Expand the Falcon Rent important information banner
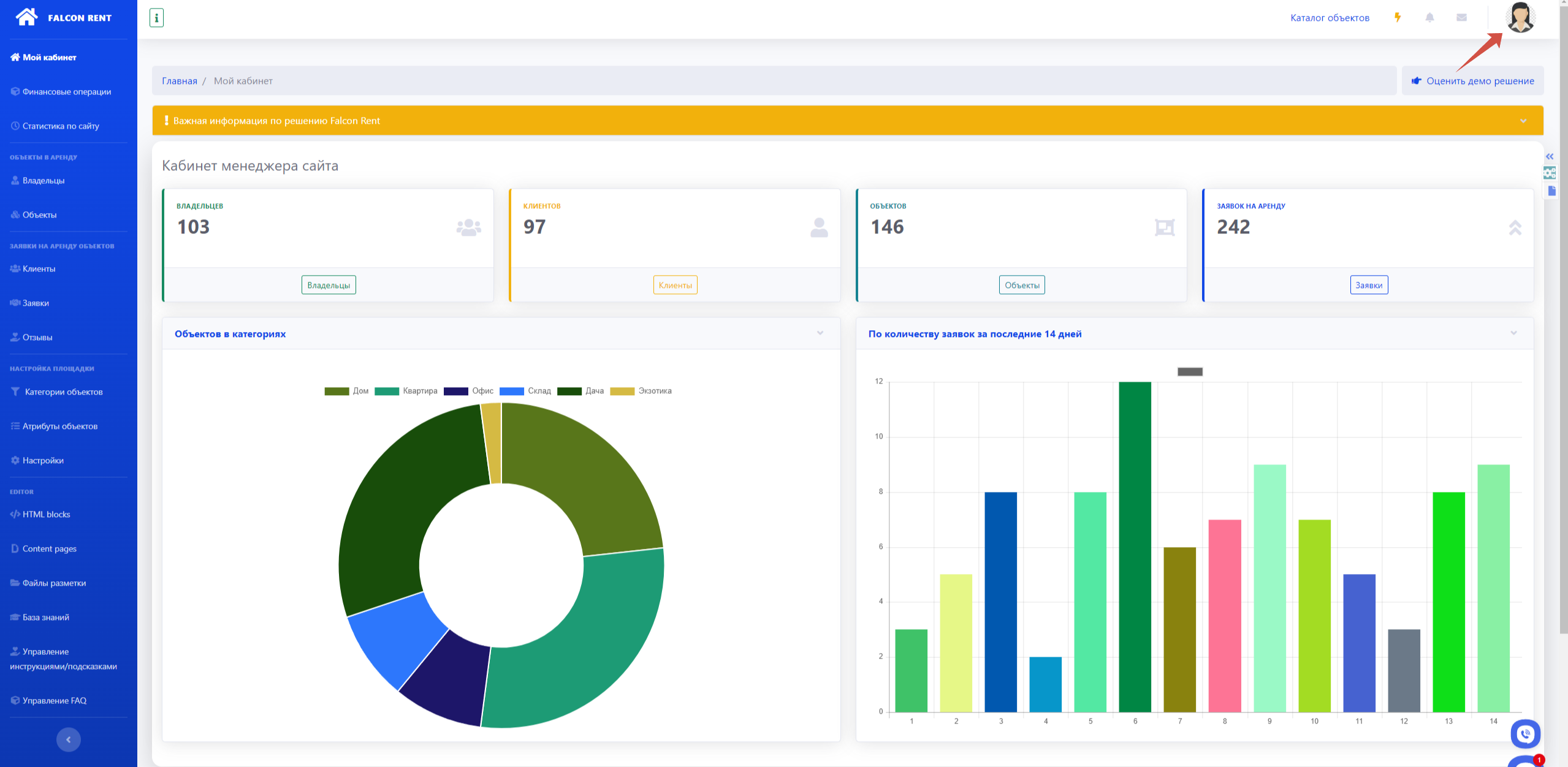This screenshot has width=1568, height=767. click(x=1523, y=121)
